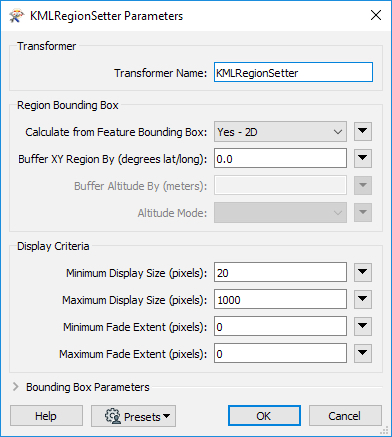
Task: Click the FME transformer icon in the title bar
Action: tap(17, 16)
